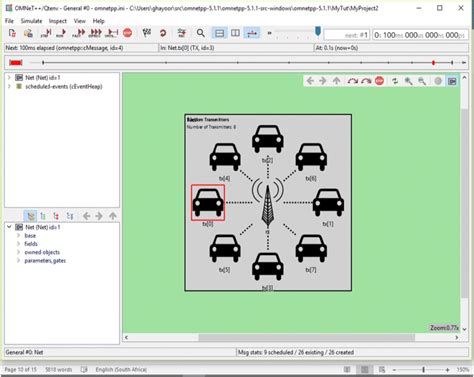Rebuild the network with the red reload icon
Viewport: 474px width, 377px height.
[x=163, y=33]
